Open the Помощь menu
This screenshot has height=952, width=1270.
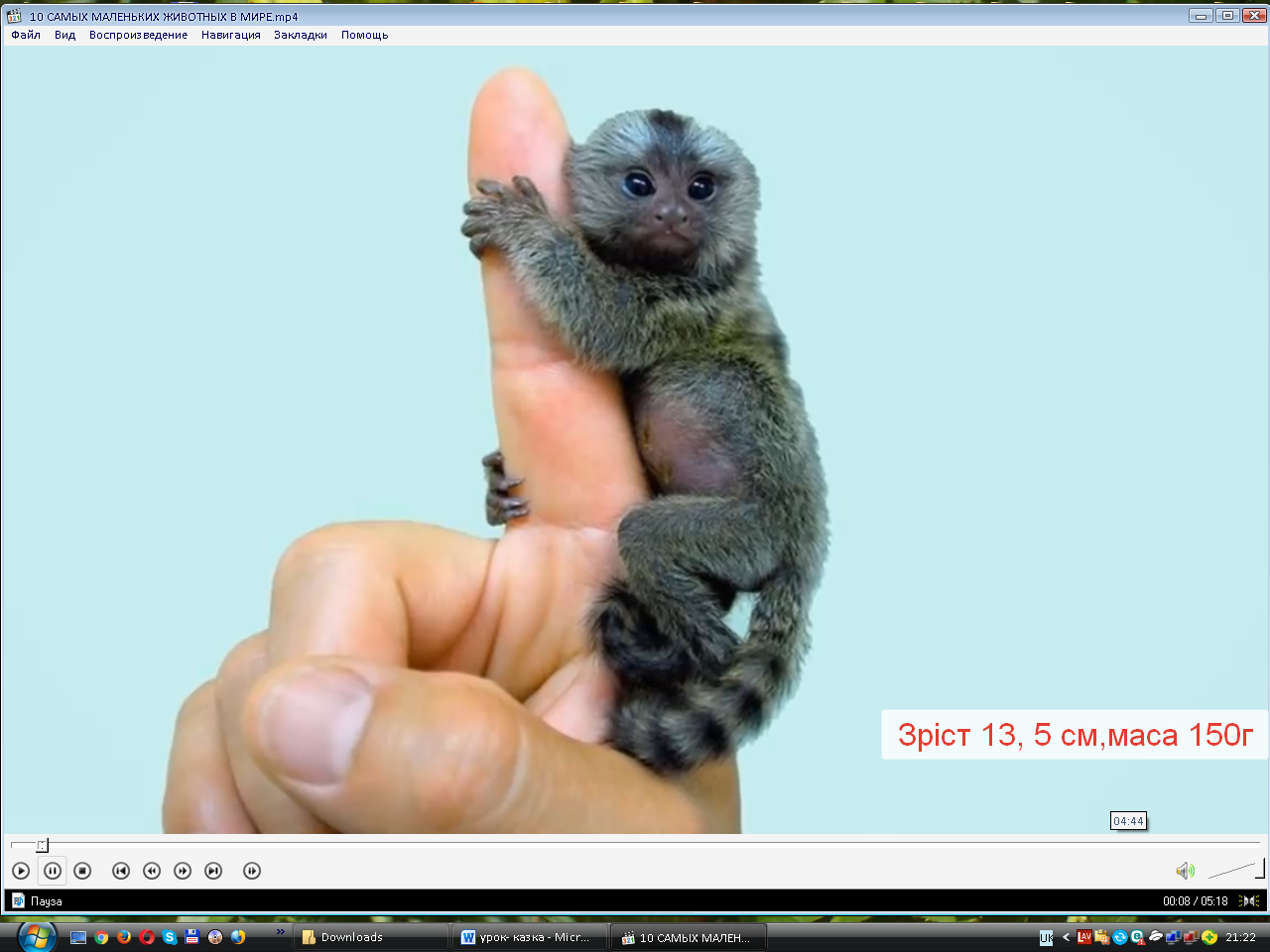tap(364, 35)
